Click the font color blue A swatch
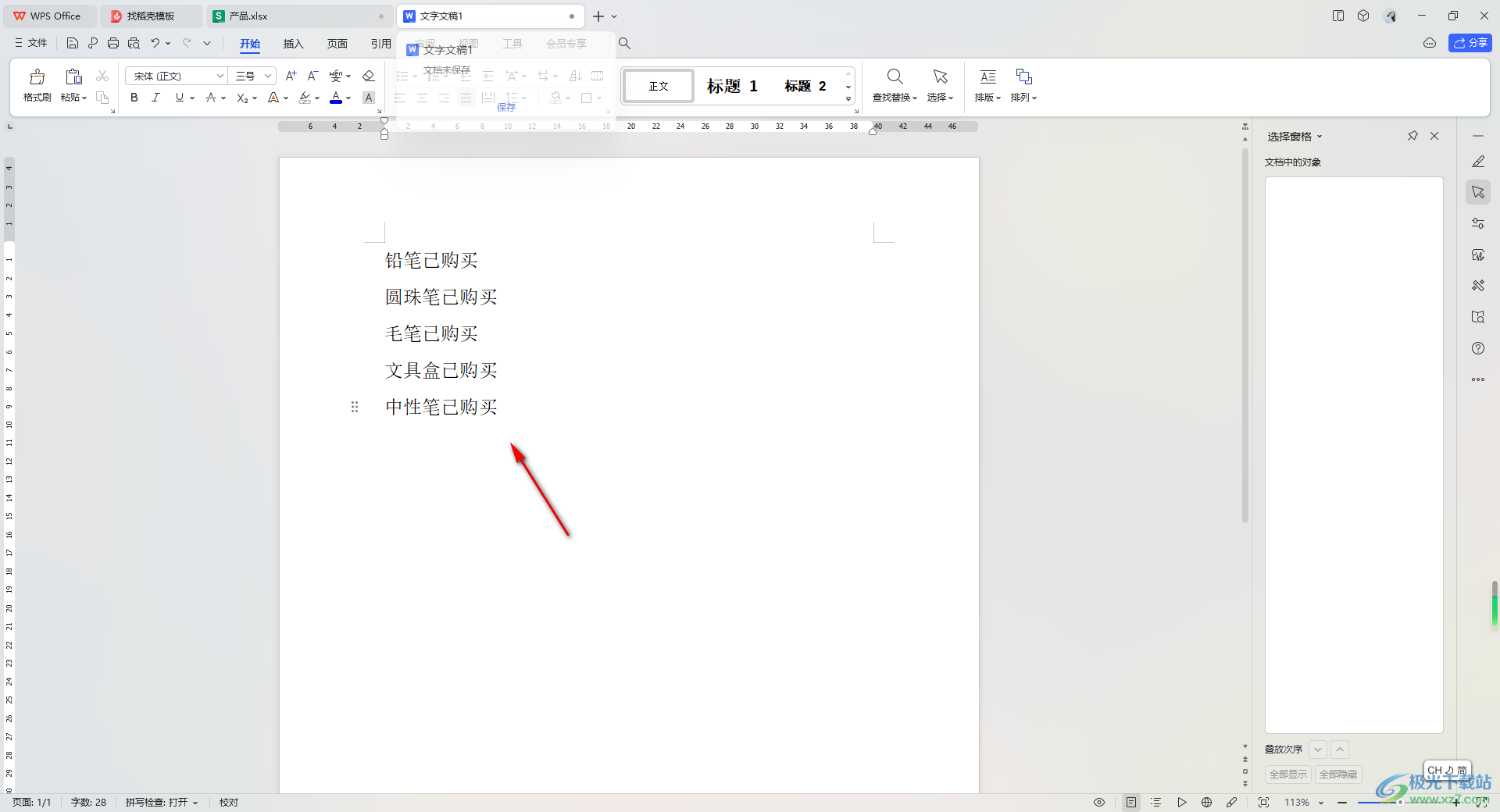Image resolution: width=1500 pixels, height=812 pixels. (x=336, y=98)
